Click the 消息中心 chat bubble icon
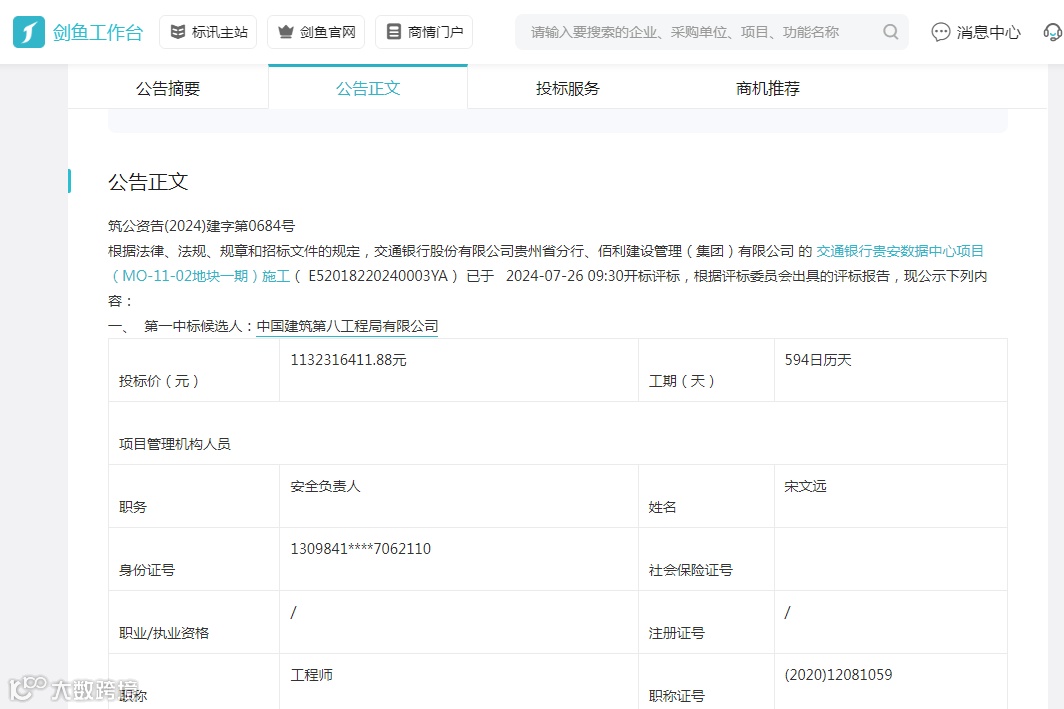 (940, 32)
